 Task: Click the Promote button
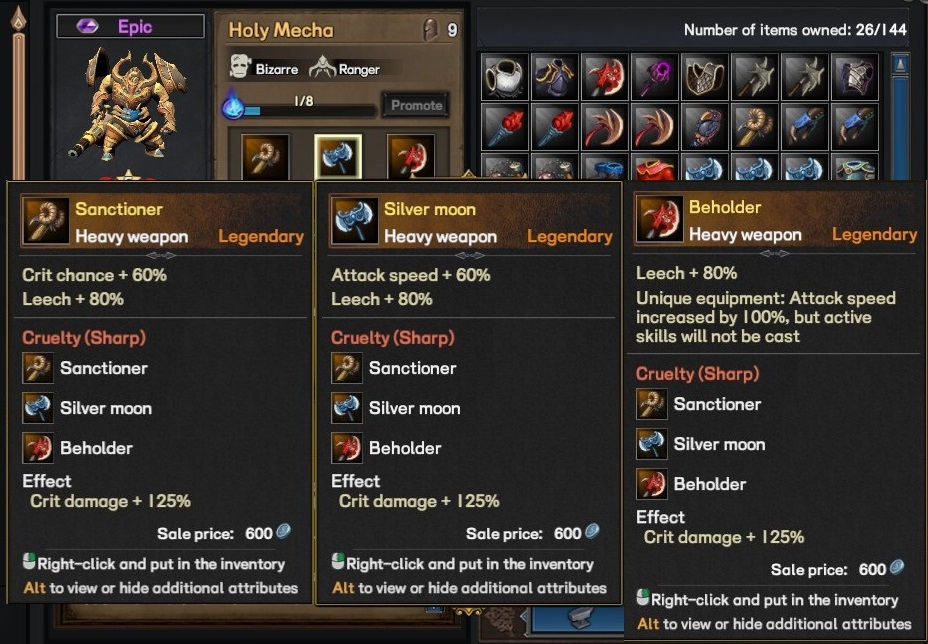click(x=415, y=105)
